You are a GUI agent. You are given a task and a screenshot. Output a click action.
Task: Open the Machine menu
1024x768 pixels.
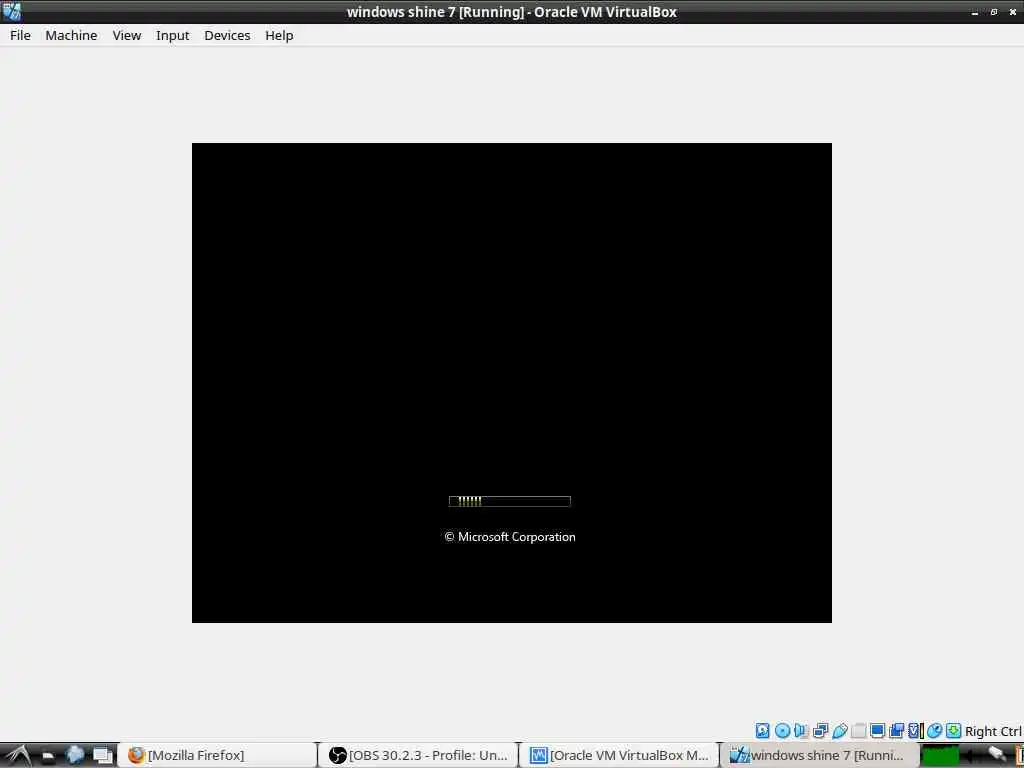pyautogui.click(x=71, y=35)
